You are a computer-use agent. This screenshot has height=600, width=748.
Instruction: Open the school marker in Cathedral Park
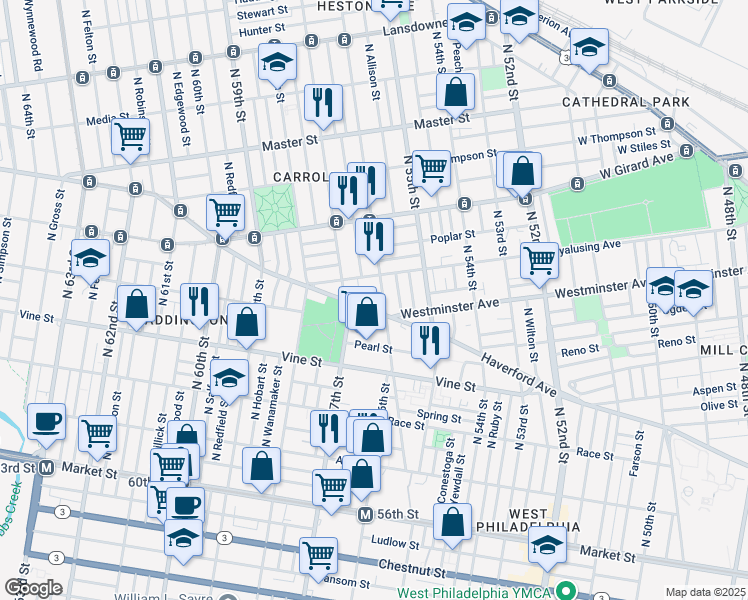(590, 47)
